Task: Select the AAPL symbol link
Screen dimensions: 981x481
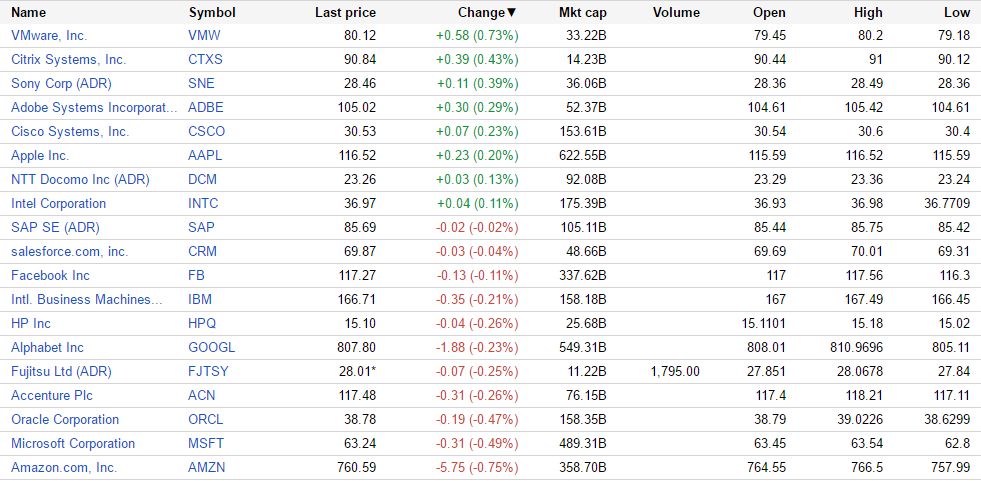Action: [205, 155]
